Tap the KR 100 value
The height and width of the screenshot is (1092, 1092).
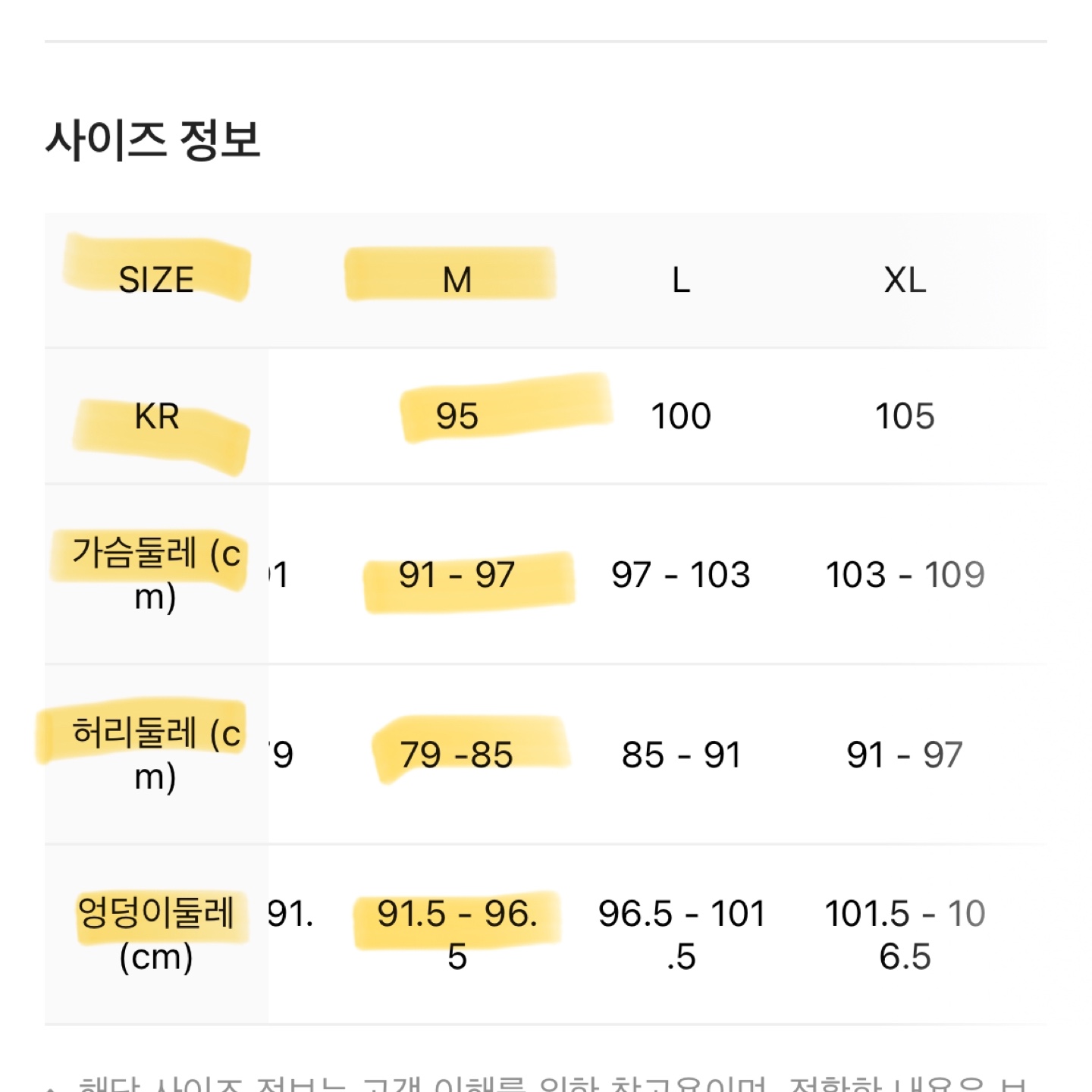coord(681,416)
